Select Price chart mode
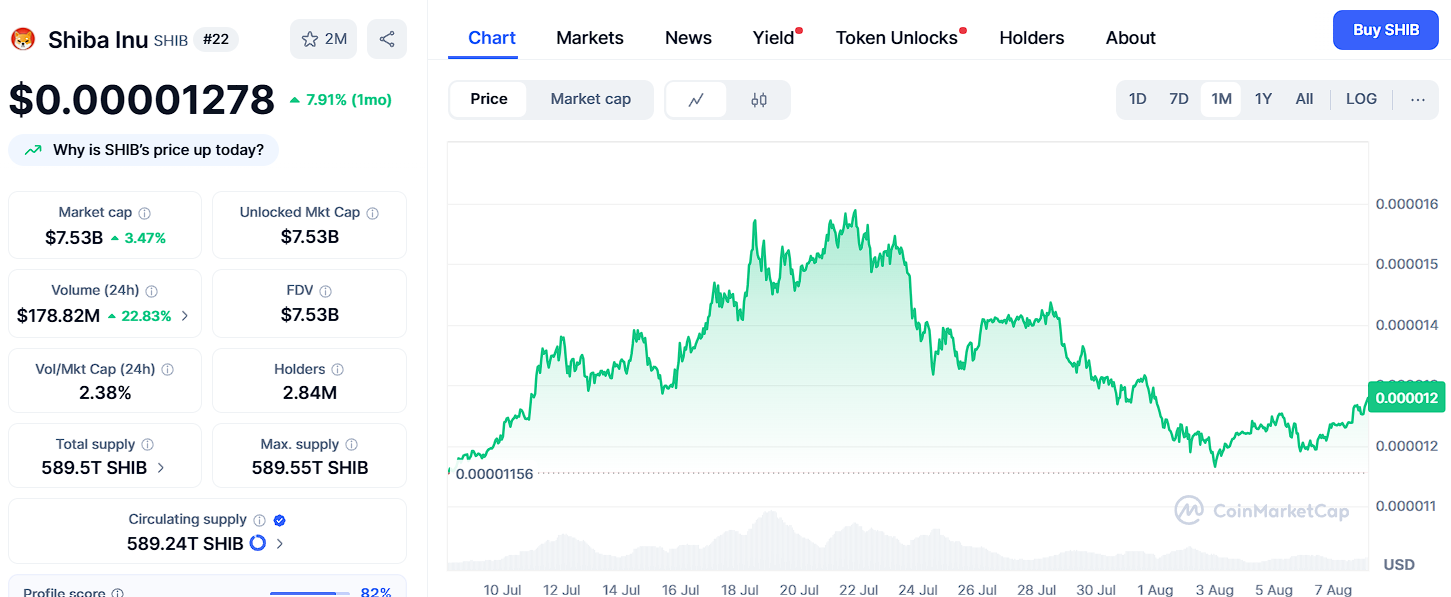This screenshot has width=1451, height=597. pos(489,99)
